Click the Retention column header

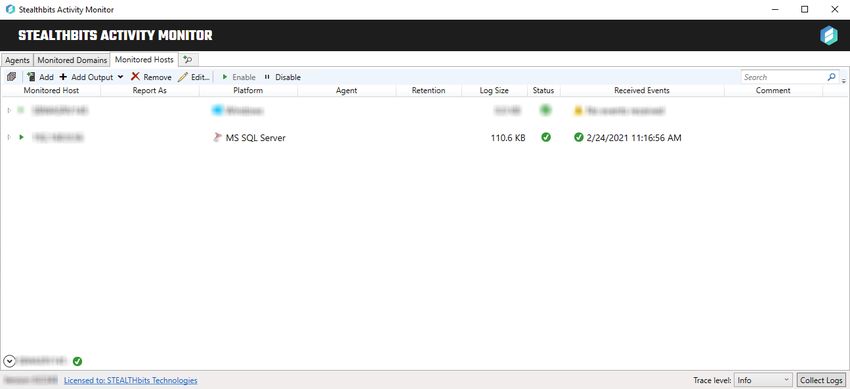click(x=428, y=90)
